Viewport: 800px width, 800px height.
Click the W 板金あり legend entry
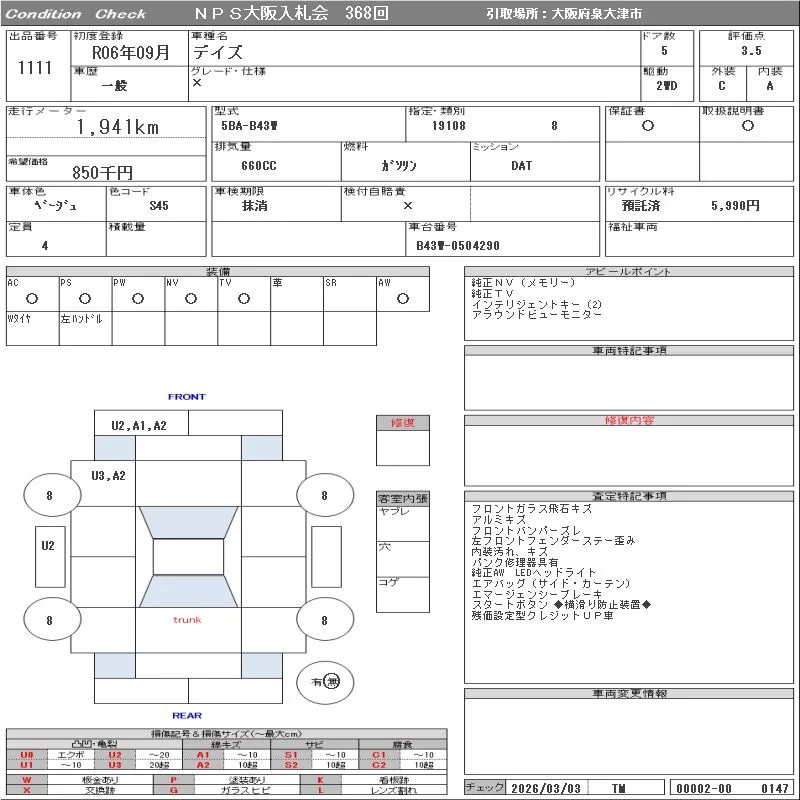(x=60, y=779)
